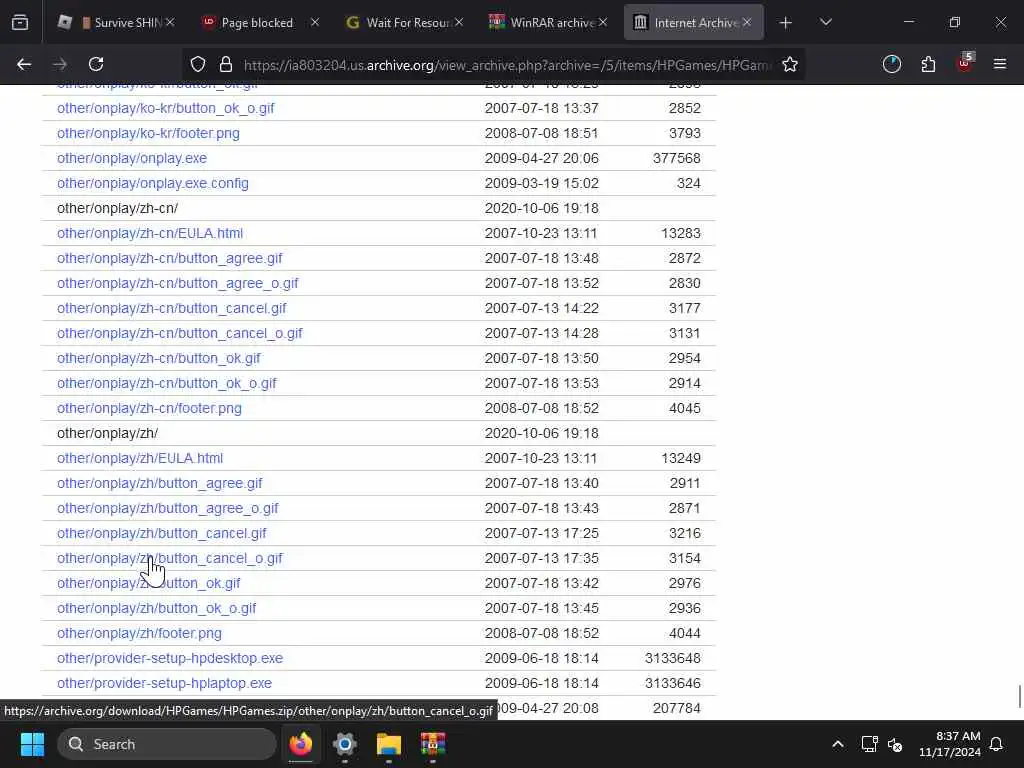
Task: Close the Wait For Resource tab
Action: coord(459,22)
